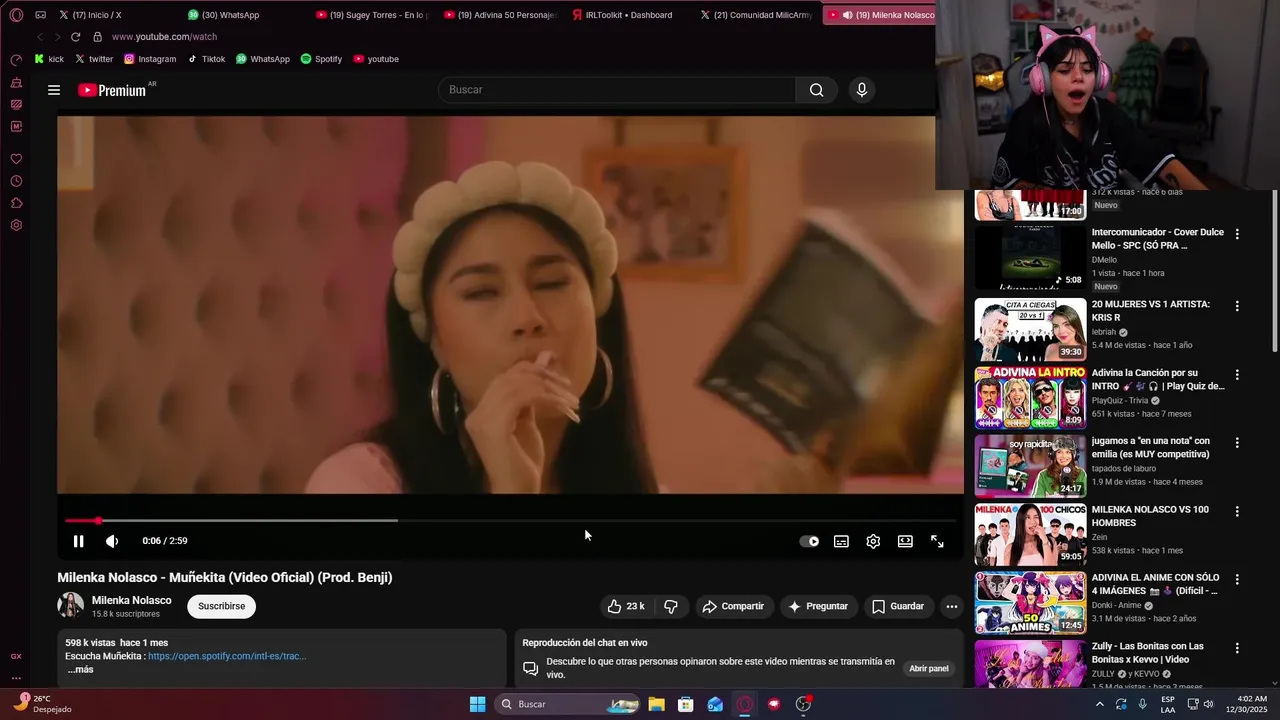Reload the current page
This screenshot has height=720, width=1280.
75,37
